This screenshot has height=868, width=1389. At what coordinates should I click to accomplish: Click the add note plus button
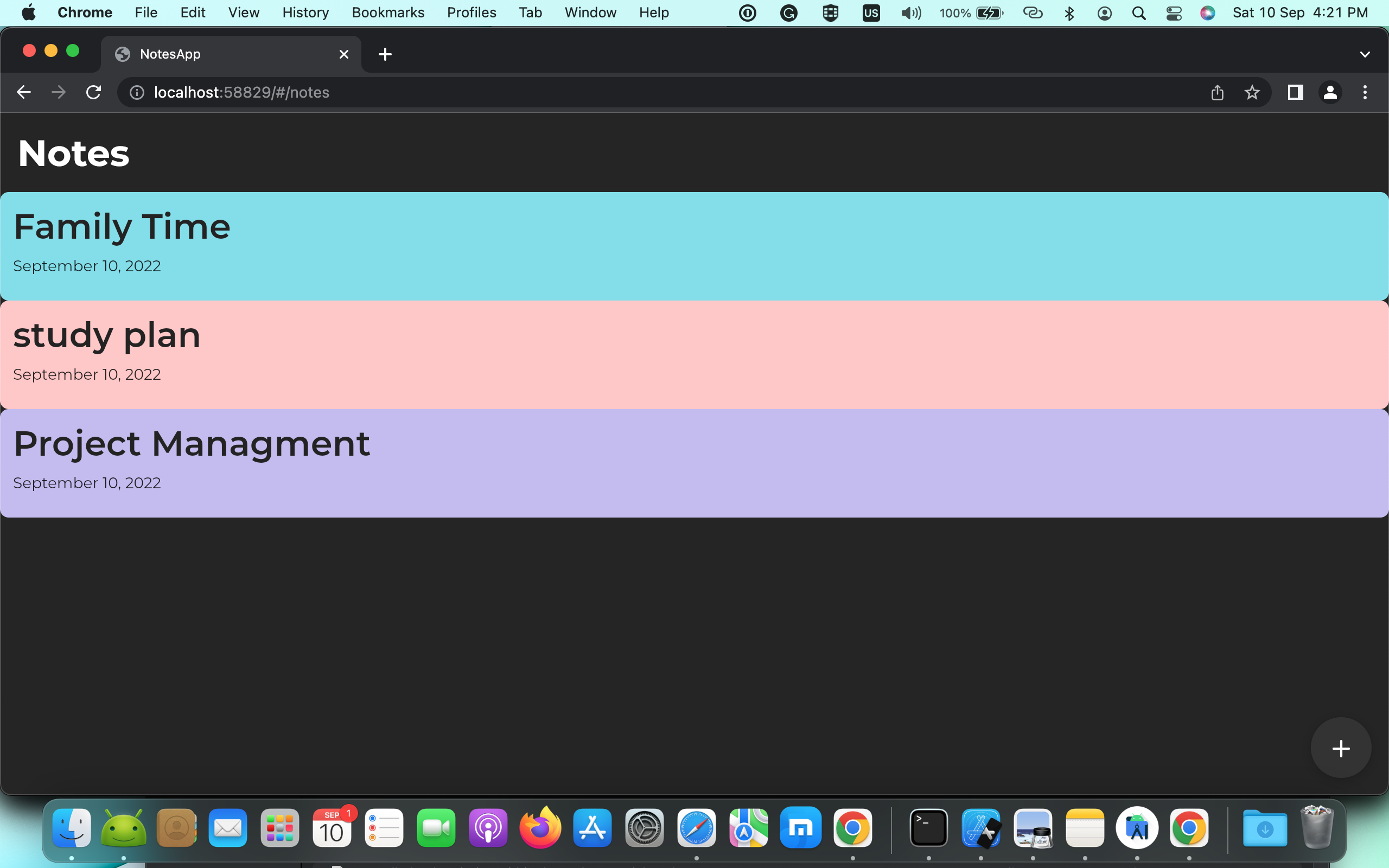tap(1340, 748)
